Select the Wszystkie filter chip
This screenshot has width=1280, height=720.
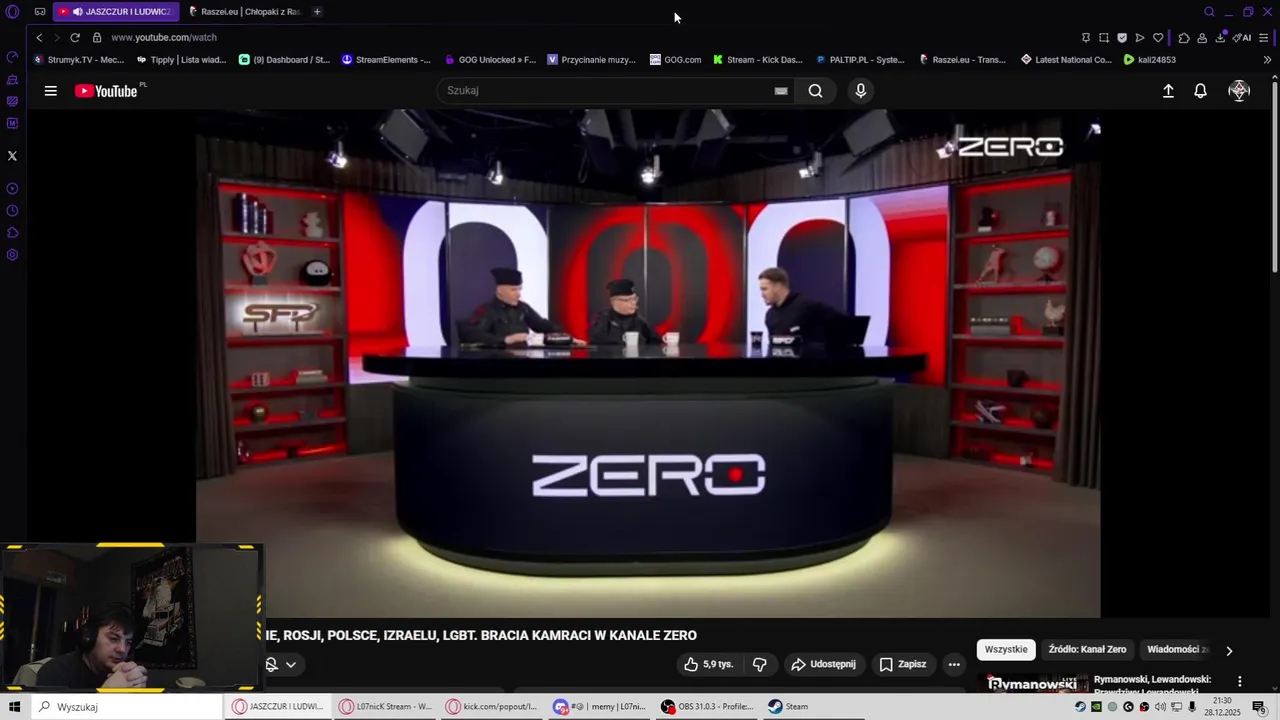(1006, 649)
